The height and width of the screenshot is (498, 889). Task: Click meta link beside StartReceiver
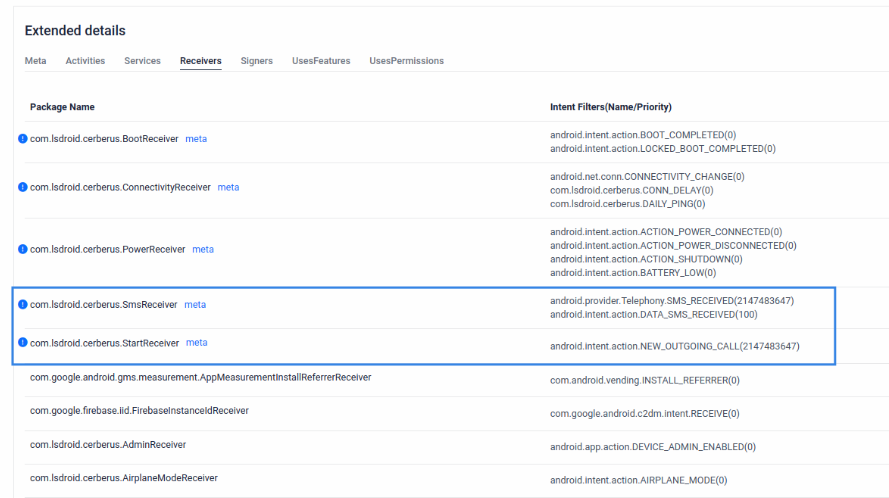pos(197,343)
